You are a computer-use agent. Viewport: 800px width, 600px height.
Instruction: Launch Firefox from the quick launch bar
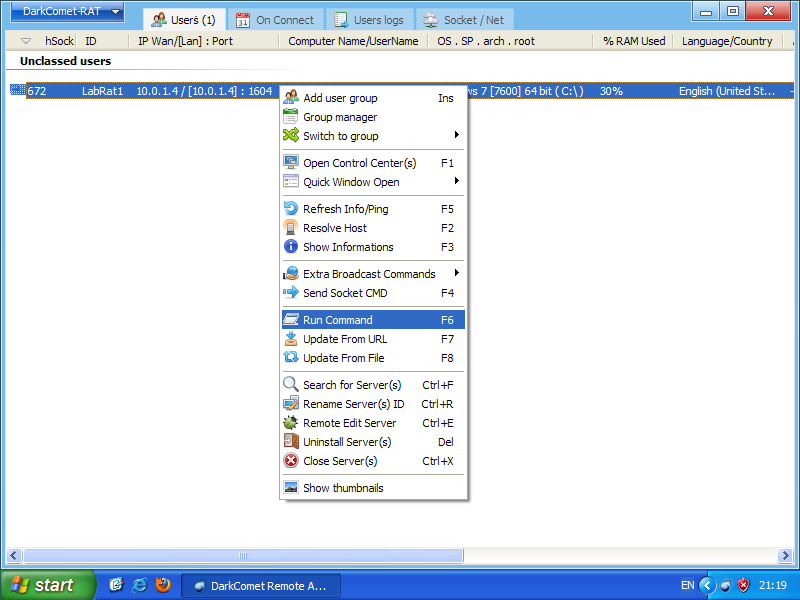[163, 585]
